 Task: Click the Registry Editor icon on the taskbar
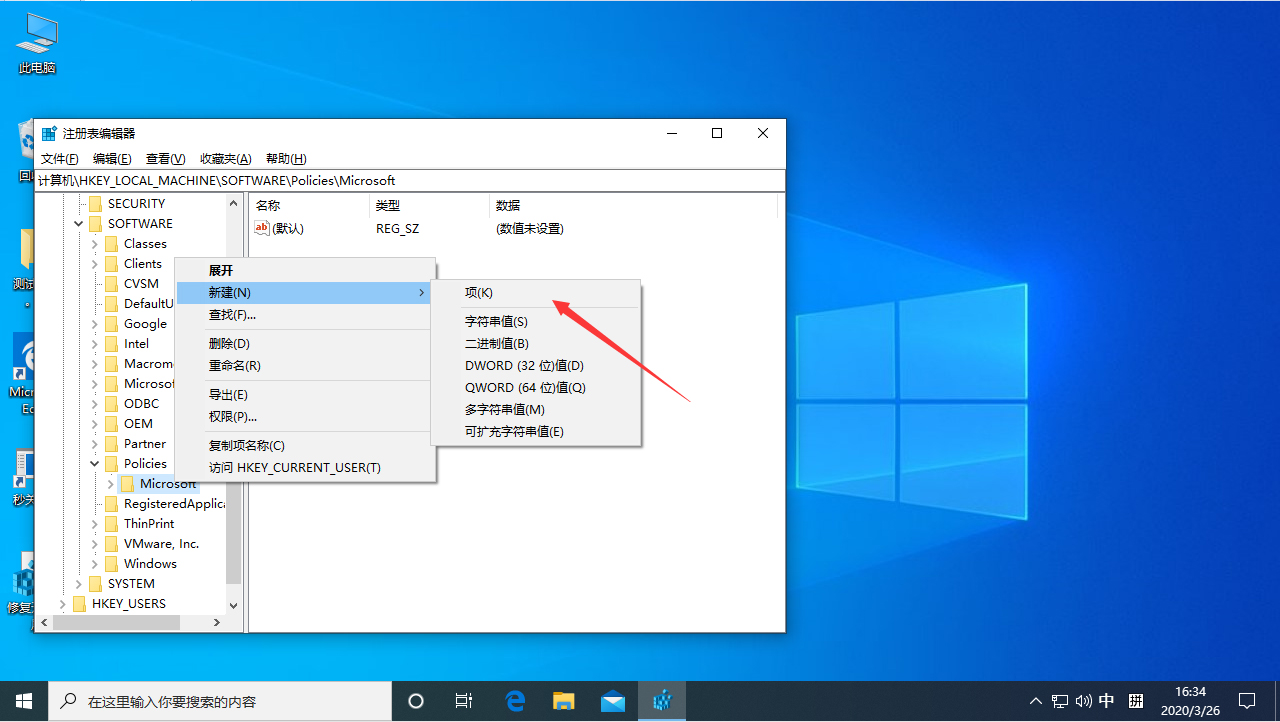662,700
